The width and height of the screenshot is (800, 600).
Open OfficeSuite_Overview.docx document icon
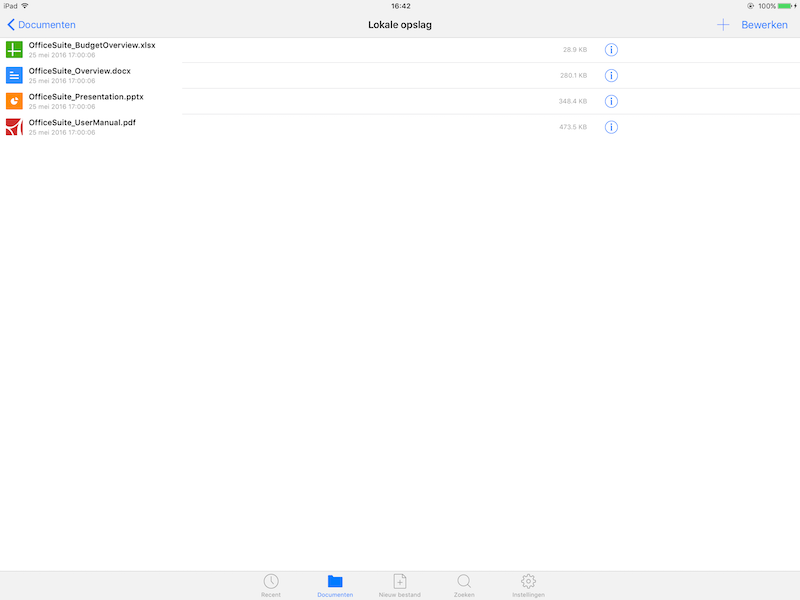point(14,76)
